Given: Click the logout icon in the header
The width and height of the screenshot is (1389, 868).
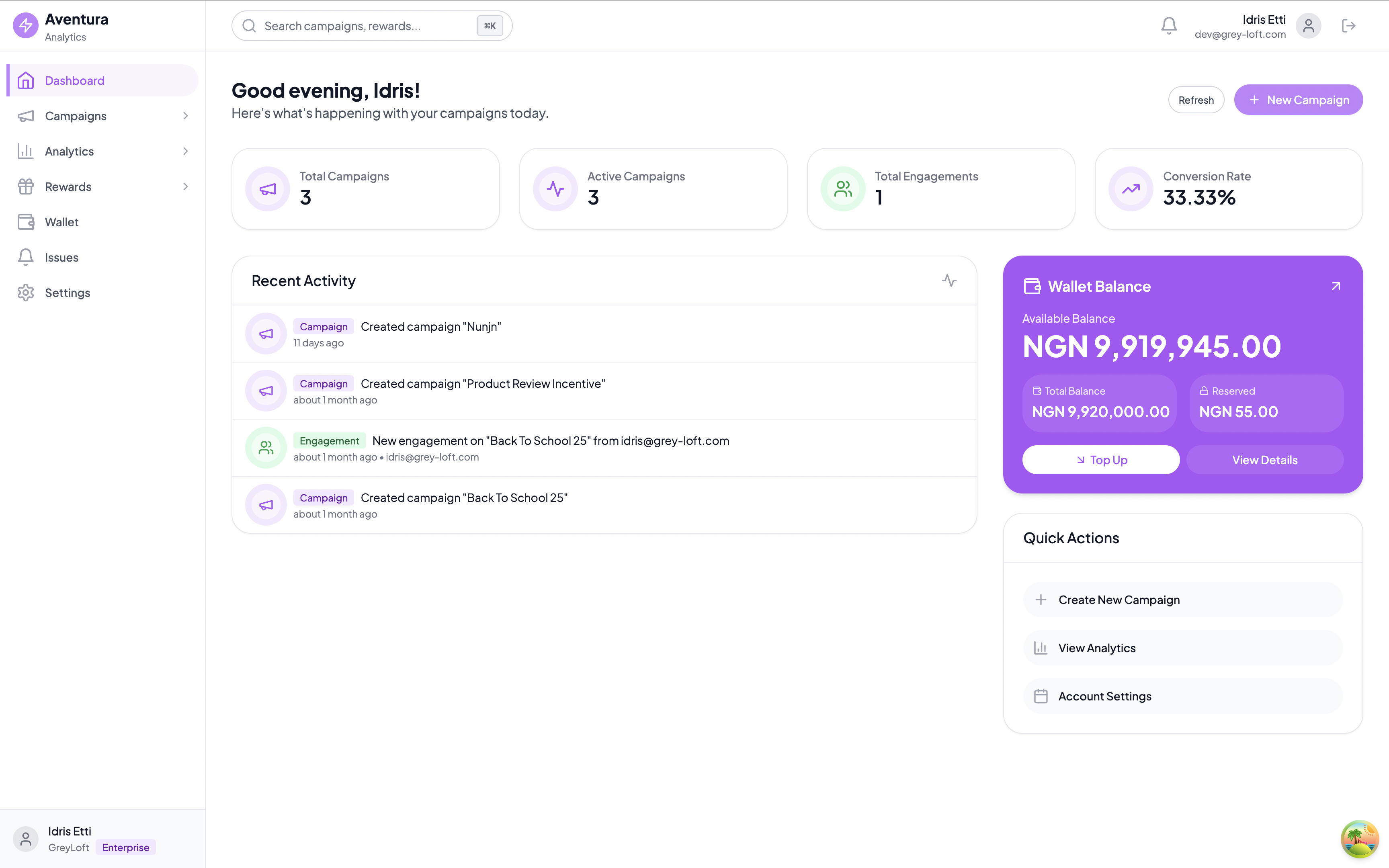Looking at the screenshot, I should 1348,25.
